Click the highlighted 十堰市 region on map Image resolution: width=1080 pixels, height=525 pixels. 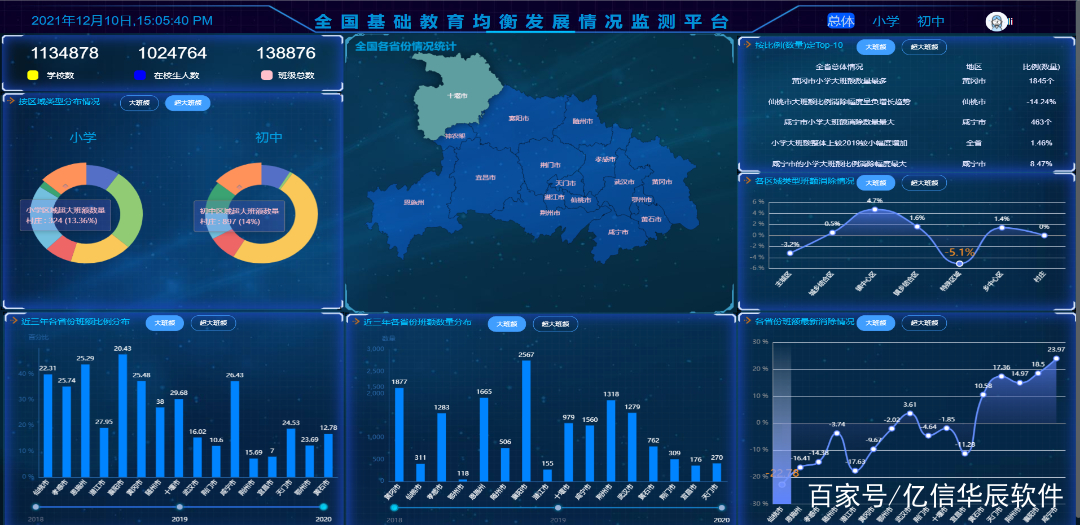(456, 96)
